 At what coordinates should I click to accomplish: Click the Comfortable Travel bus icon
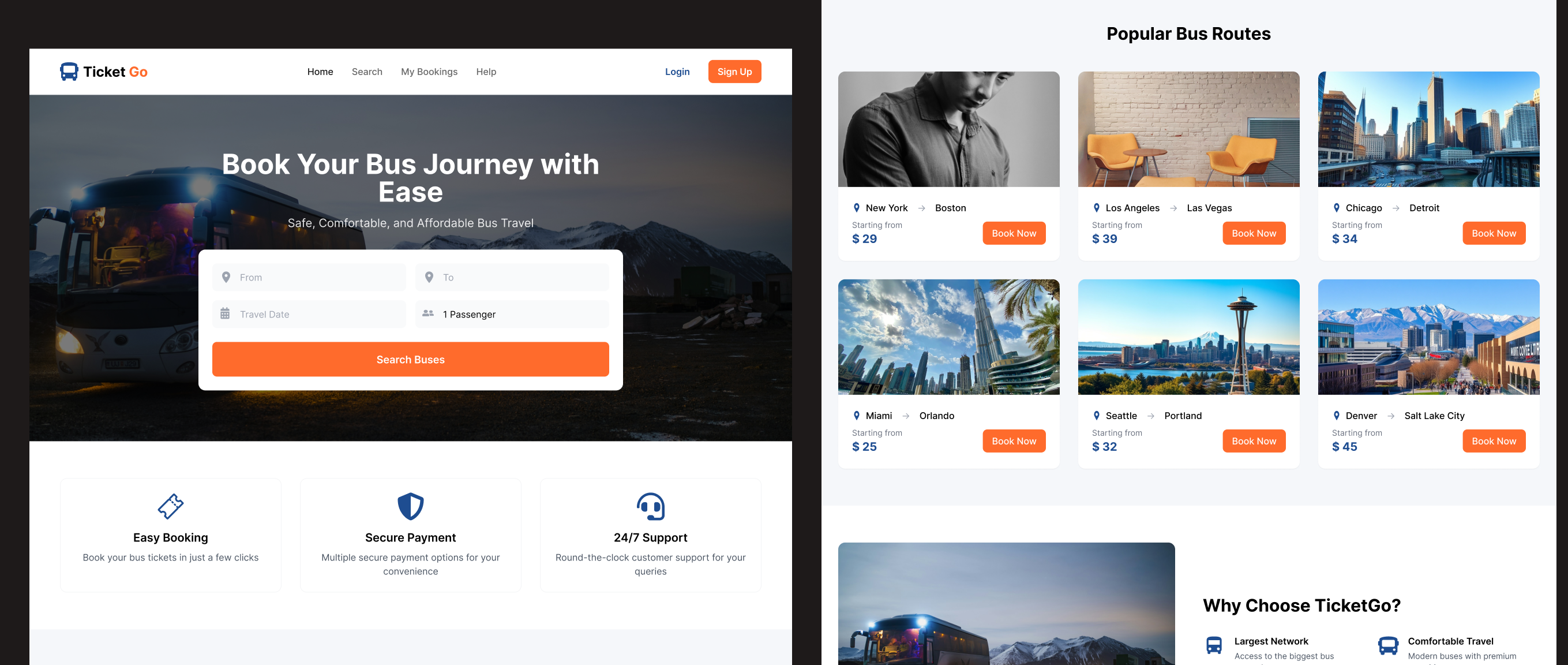click(x=1388, y=645)
